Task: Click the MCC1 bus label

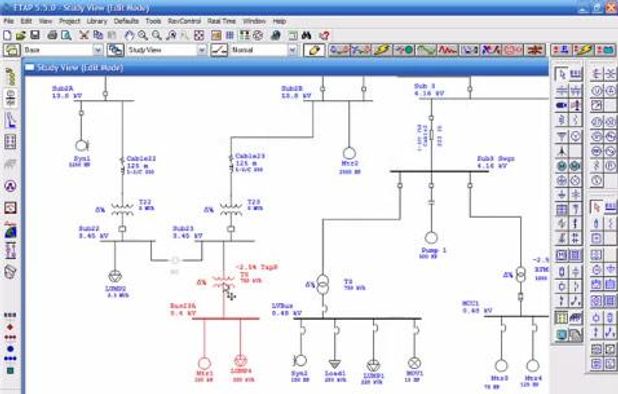Action: (x=470, y=303)
